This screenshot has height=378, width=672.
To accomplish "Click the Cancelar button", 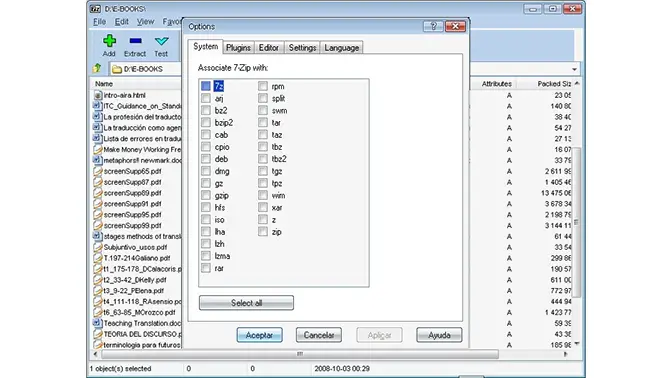I will pyautogui.click(x=319, y=335).
